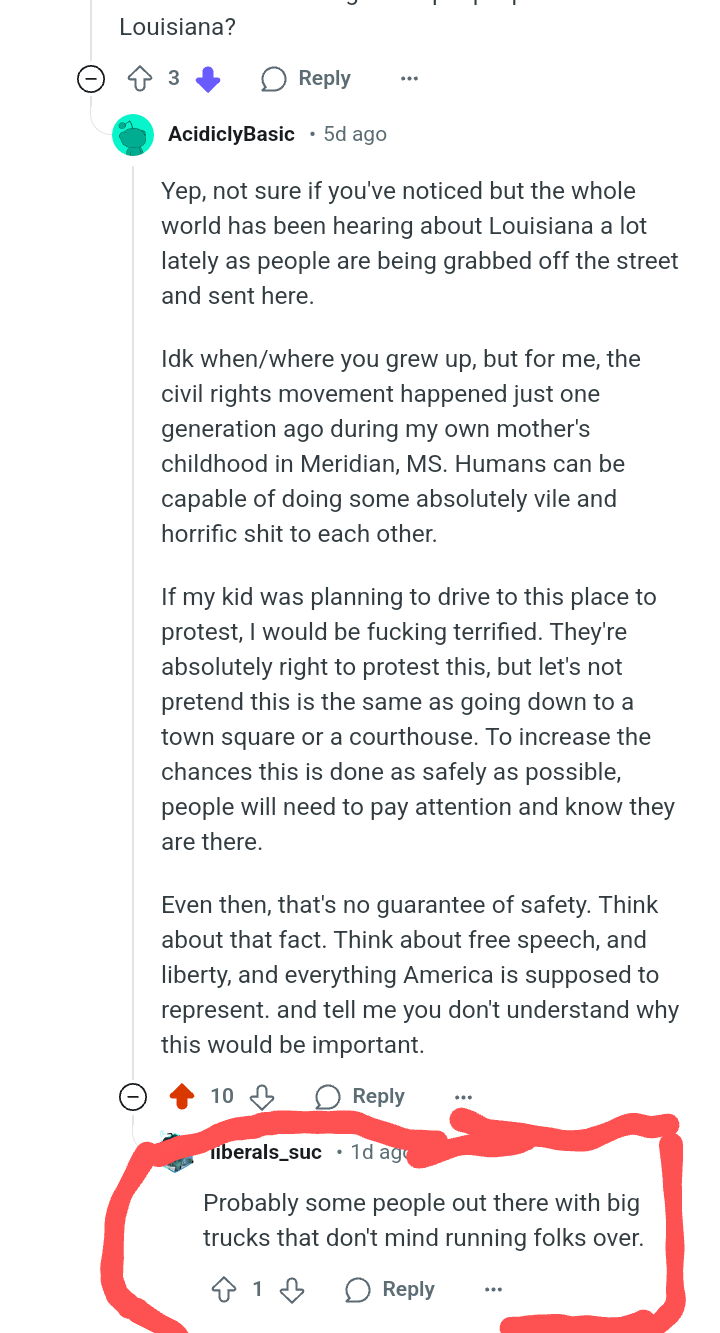This screenshot has height=1333, width=720.
Task: Open more options on the top comment
Action: coord(409,78)
